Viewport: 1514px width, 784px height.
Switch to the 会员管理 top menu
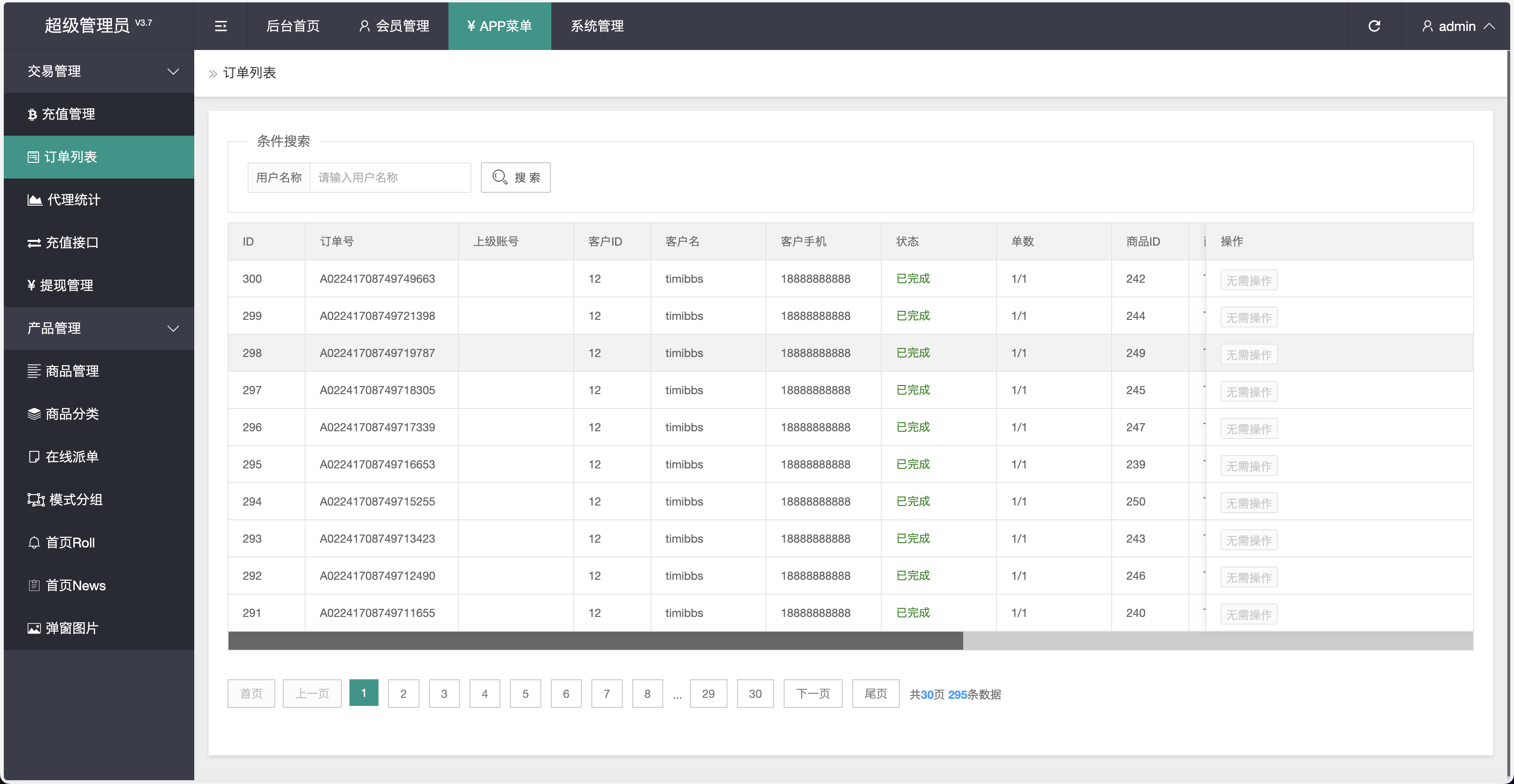394,26
